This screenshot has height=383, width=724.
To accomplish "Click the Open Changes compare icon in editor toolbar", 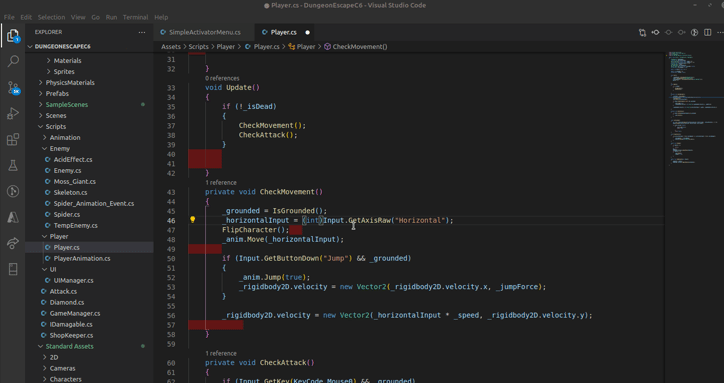I will pos(642,32).
